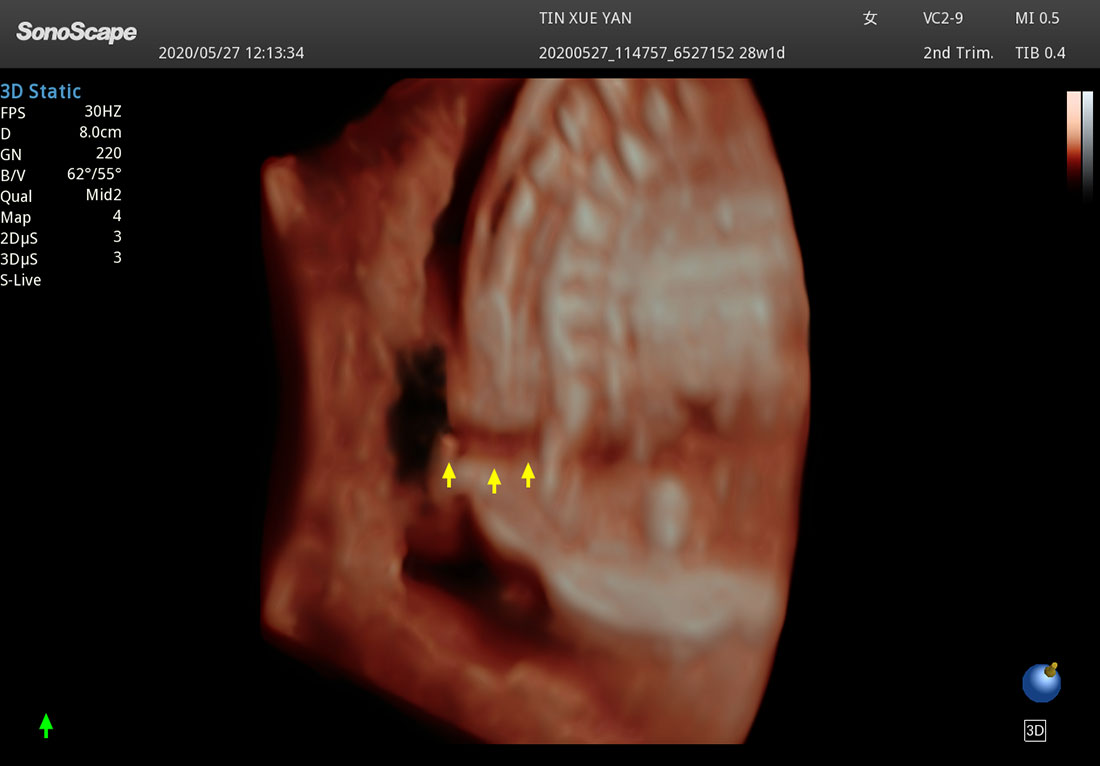Click the FPS parameter label
Viewport: 1100px width, 766px height.
point(12,113)
